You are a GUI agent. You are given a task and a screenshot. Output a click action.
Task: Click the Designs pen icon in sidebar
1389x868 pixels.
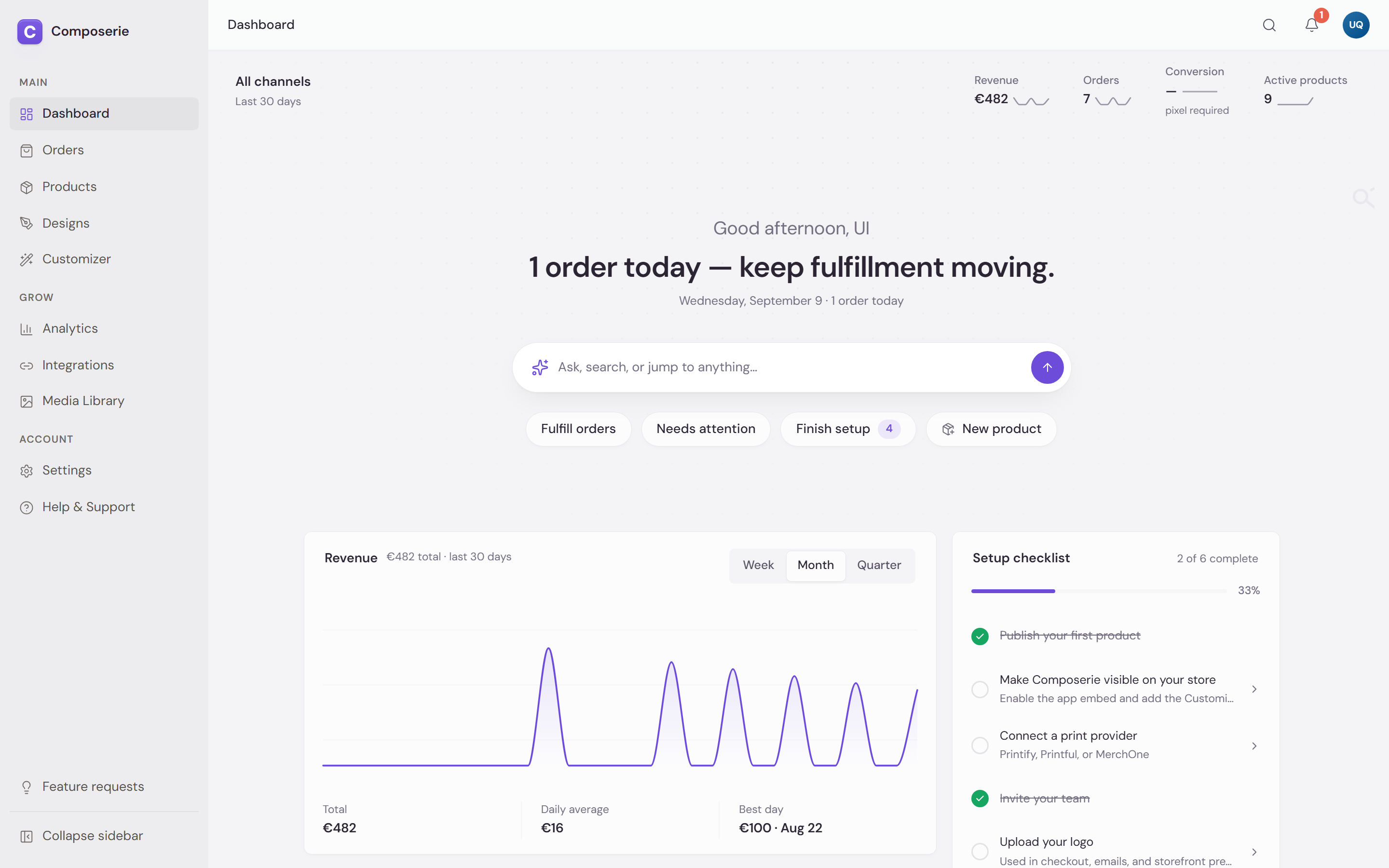(x=27, y=223)
